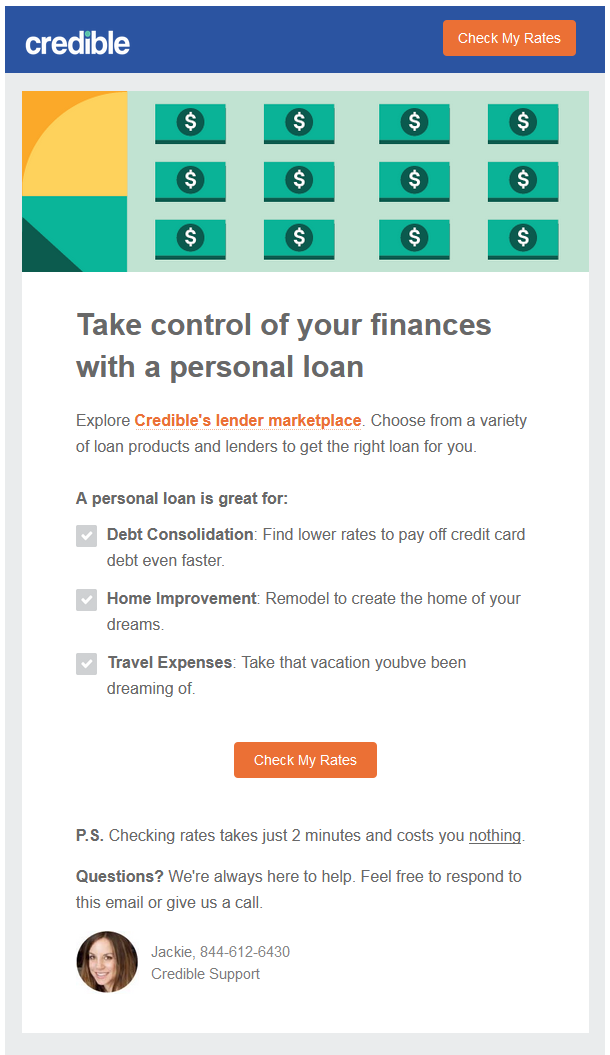Click the underlined "nothing" link
This screenshot has height=1055, width=610.
pyautogui.click(x=495, y=836)
